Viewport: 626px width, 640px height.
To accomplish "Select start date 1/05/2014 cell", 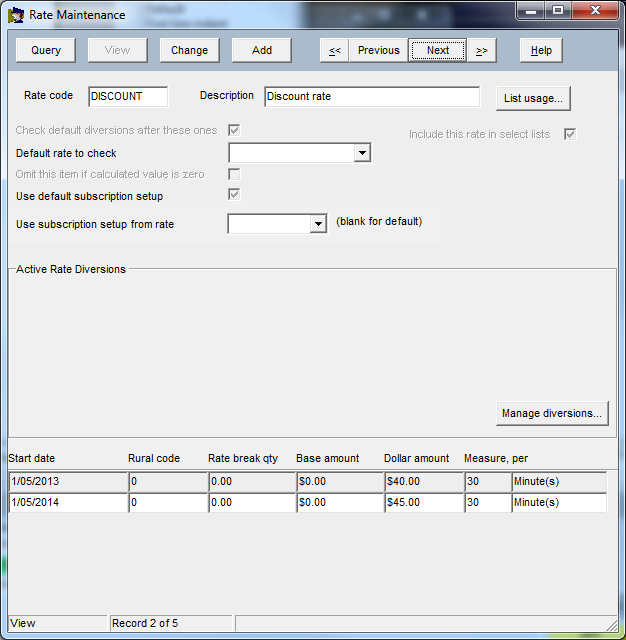I will [68, 502].
